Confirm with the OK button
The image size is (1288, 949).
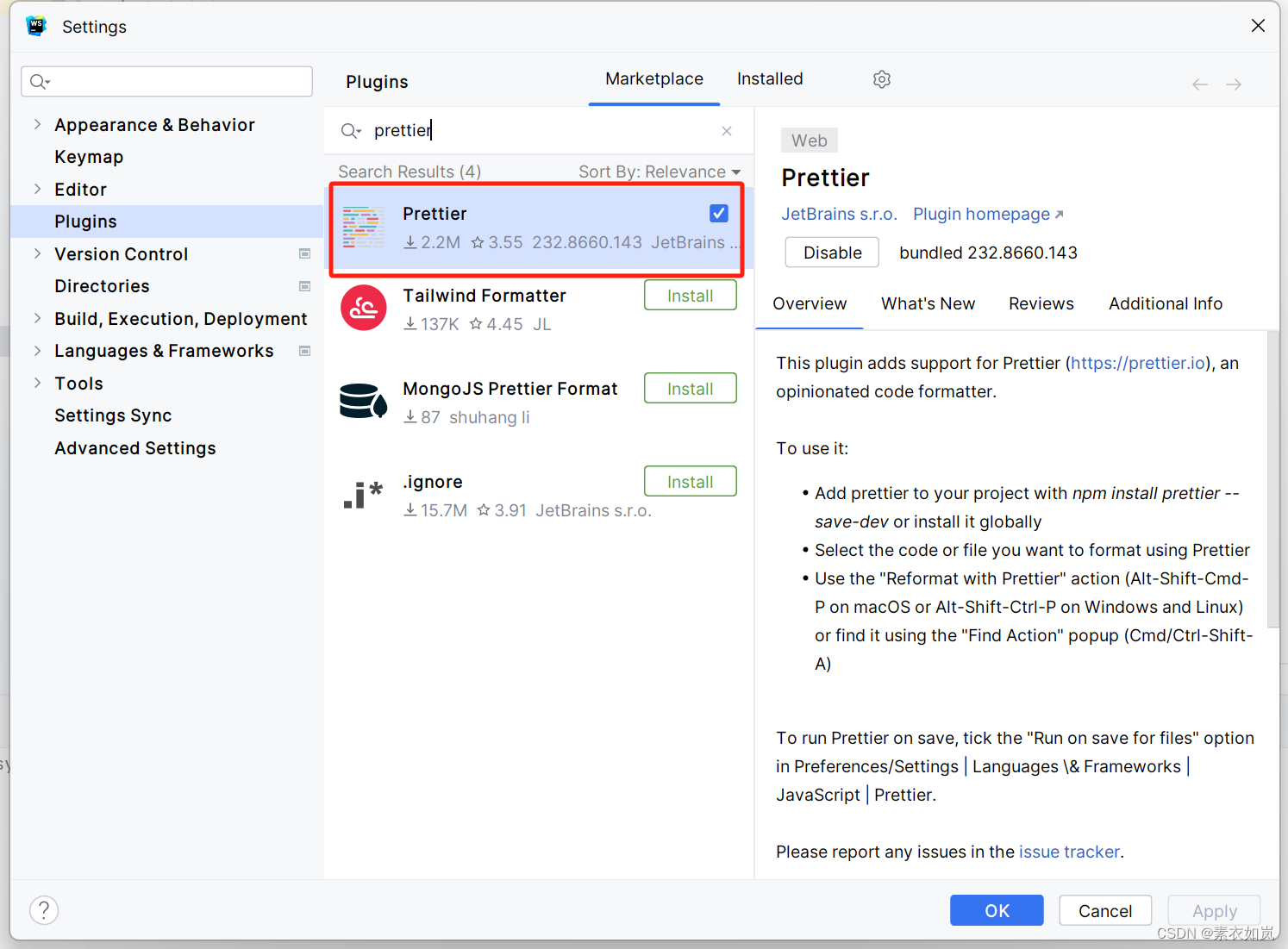997,910
